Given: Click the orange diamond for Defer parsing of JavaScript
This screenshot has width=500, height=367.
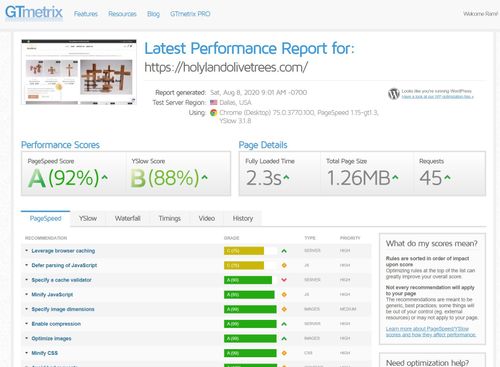Looking at the screenshot, I should 284,265.
